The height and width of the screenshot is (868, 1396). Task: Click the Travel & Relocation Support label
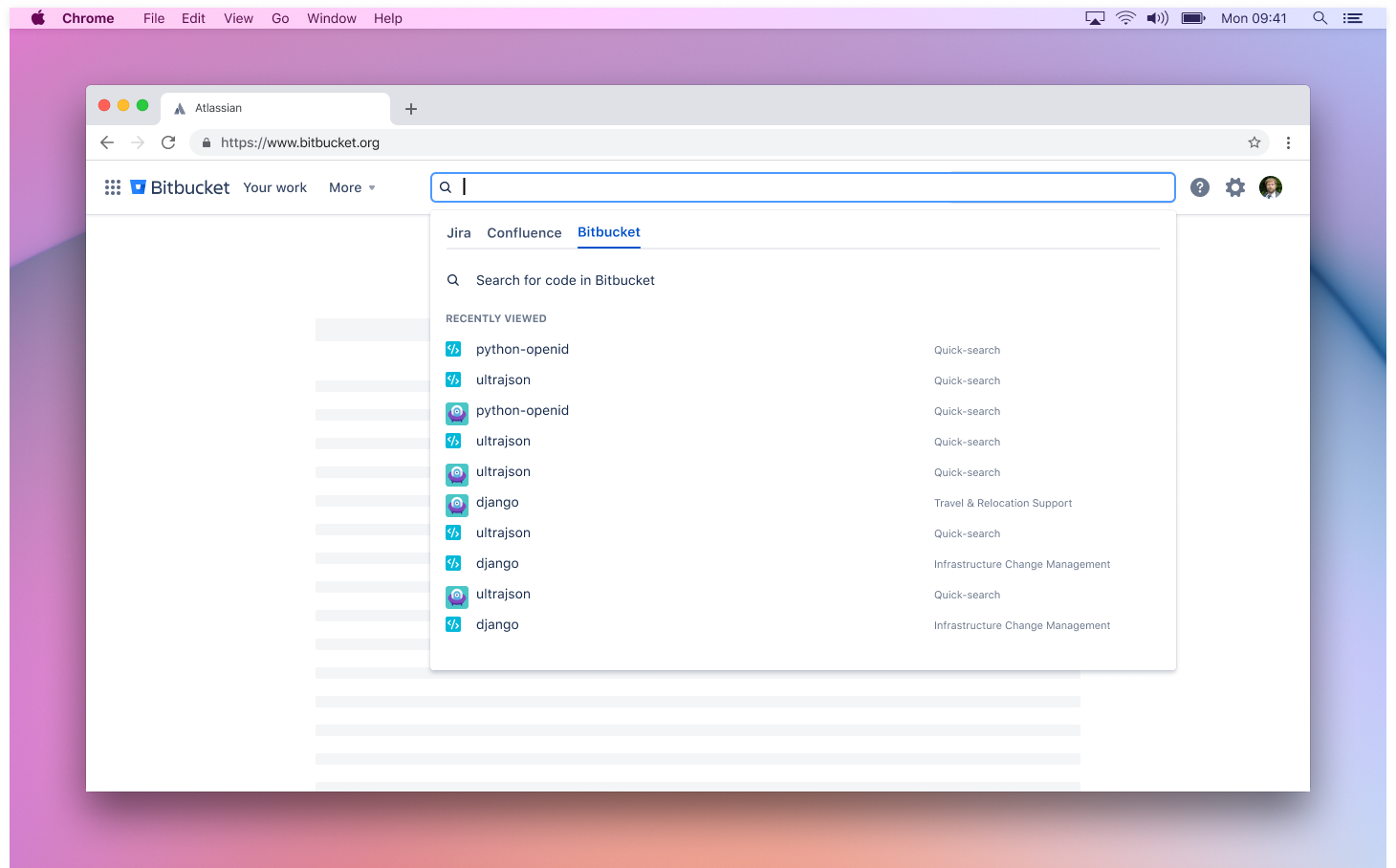pos(1003,503)
